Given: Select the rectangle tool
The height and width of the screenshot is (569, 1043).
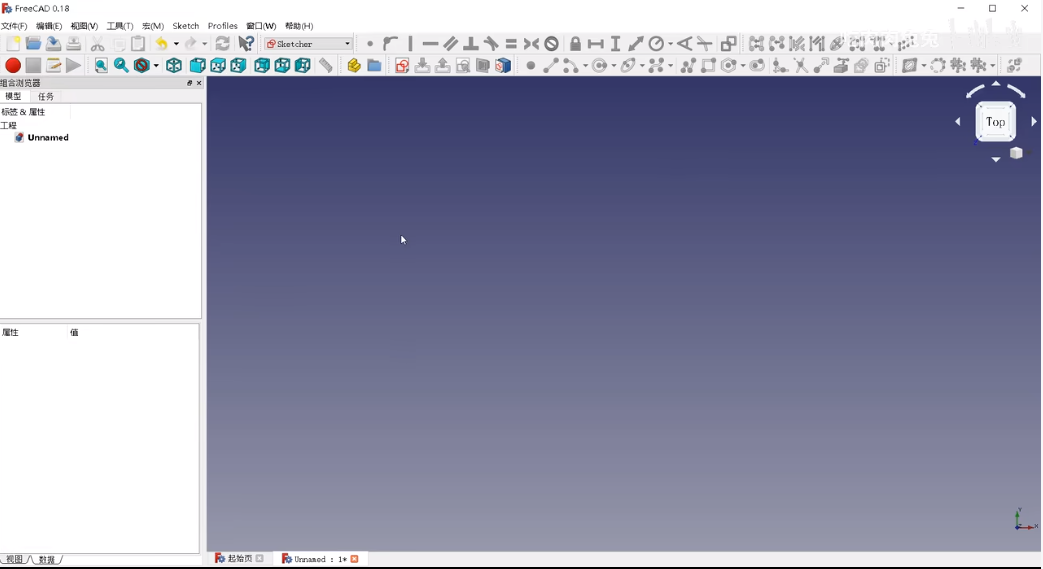Looking at the screenshot, I should (x=708, y=65).
